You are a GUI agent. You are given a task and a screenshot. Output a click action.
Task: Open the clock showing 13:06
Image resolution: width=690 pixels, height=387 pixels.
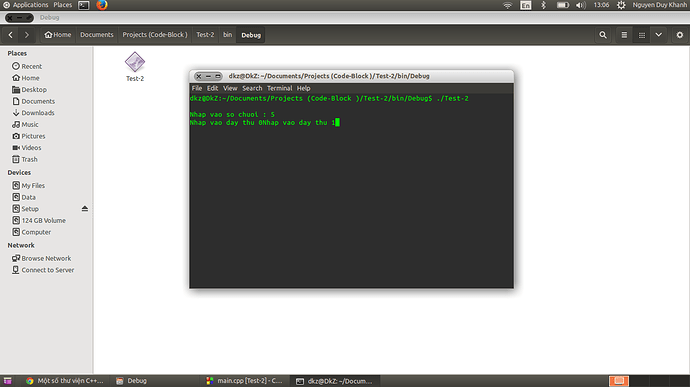[x=601, y=5]
